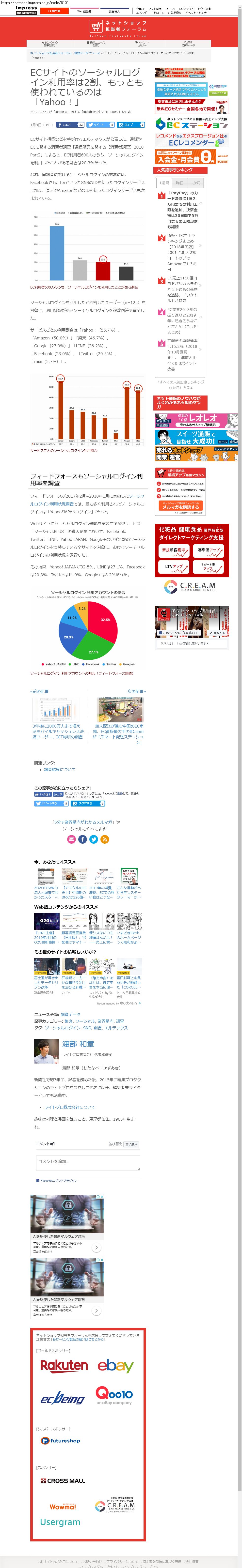Open the Web担当者 tab

click(84, 11)
